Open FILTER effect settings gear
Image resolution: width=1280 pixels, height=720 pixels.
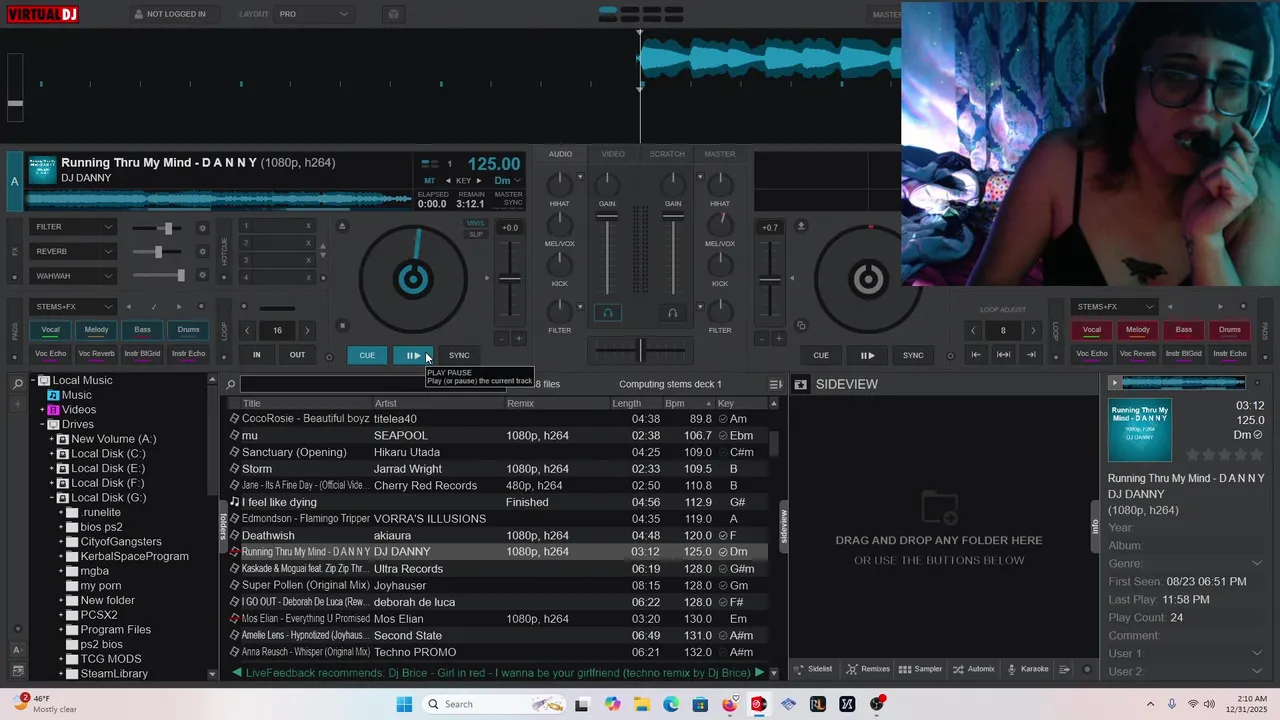tap(202, 228)
